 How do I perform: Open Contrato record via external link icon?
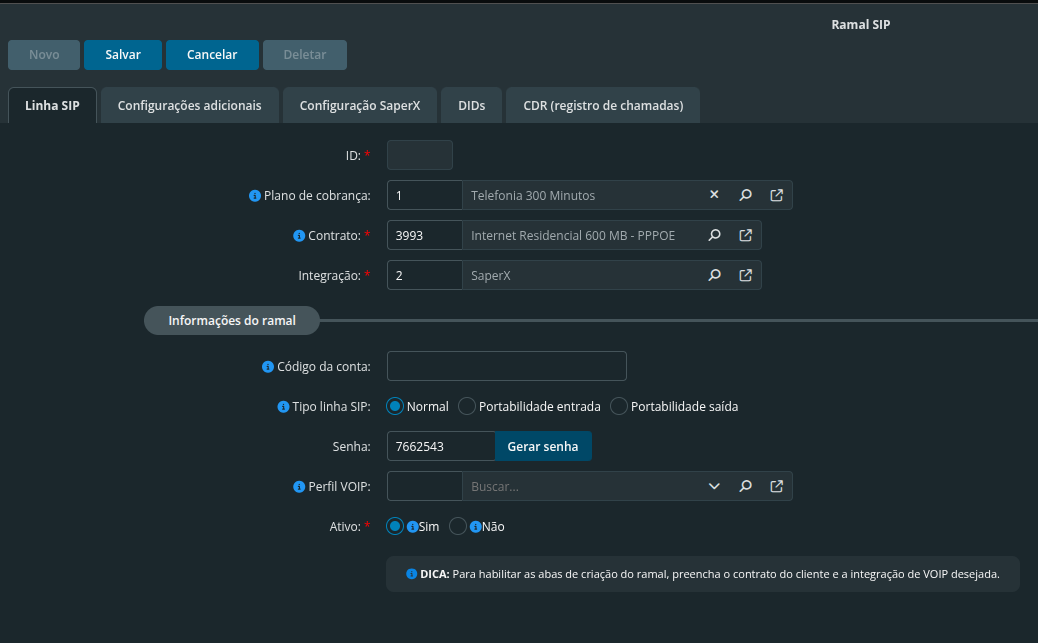[x=745, y=235]
